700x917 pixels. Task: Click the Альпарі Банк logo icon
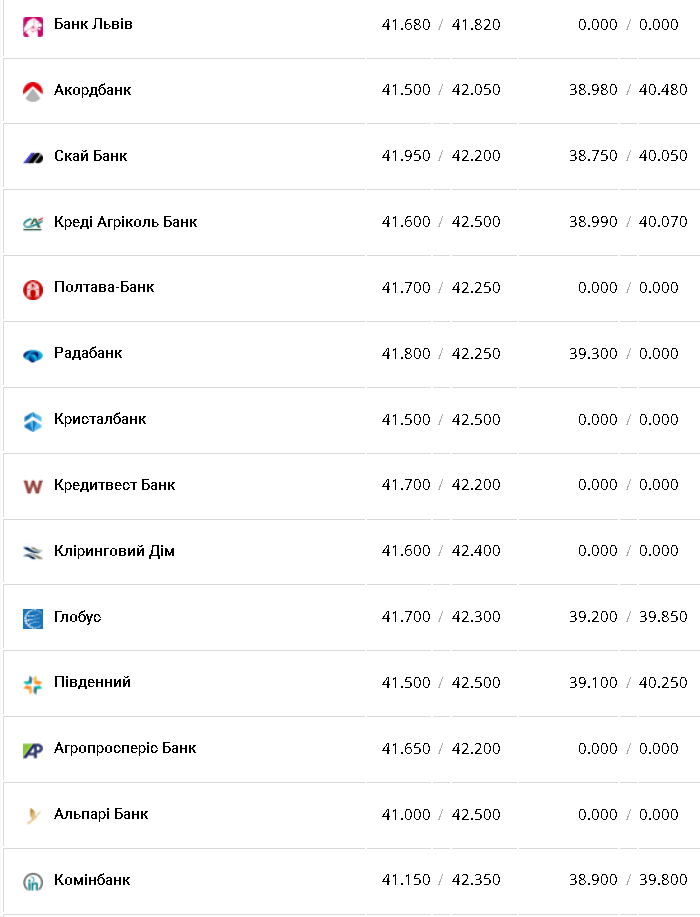(x=33, y=816)
